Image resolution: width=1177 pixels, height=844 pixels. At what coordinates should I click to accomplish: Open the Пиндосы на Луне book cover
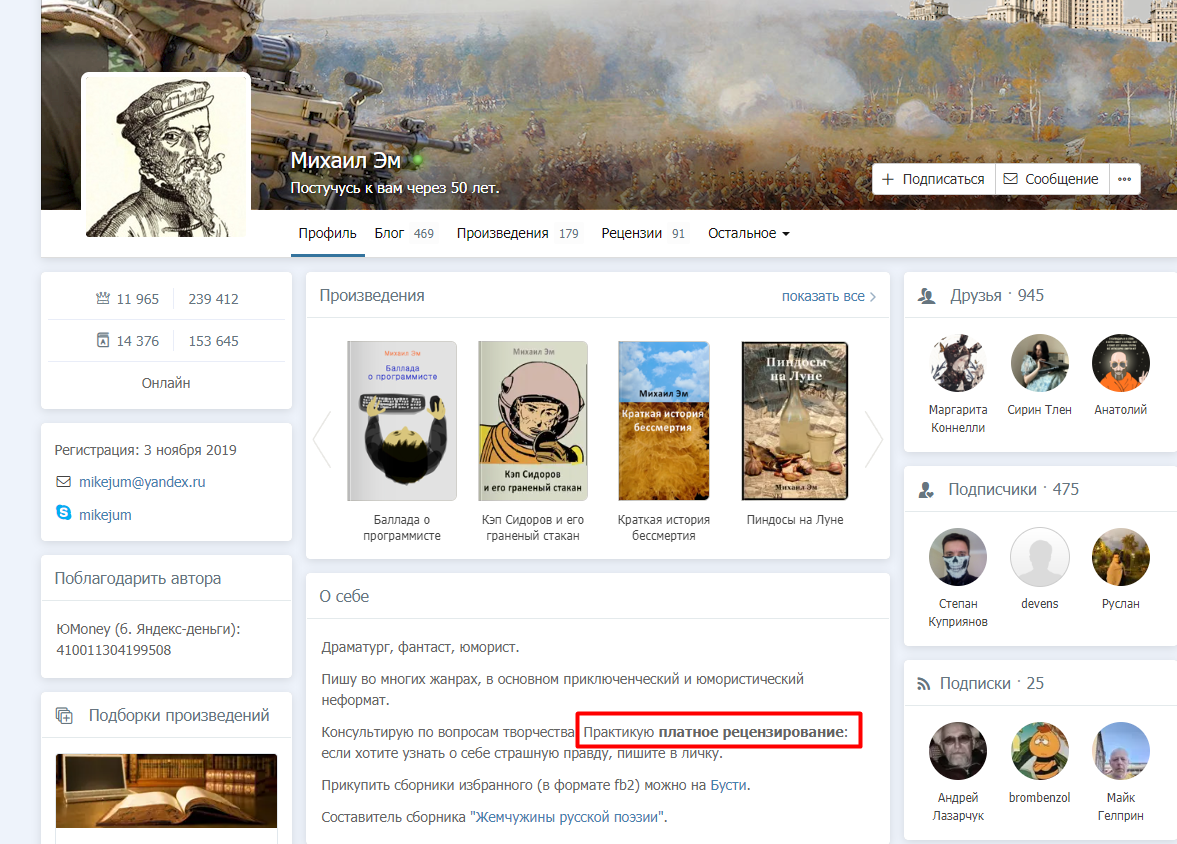[x=795, y=420]
